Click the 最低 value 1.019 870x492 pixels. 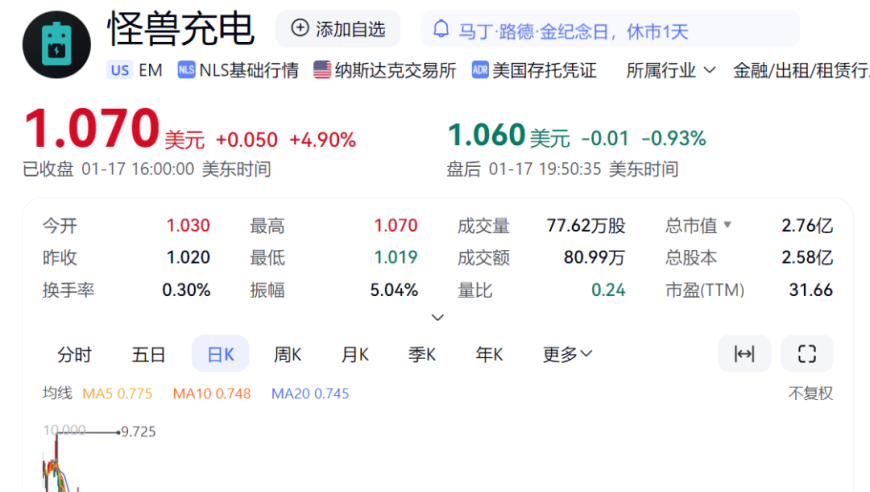(396, 257)
